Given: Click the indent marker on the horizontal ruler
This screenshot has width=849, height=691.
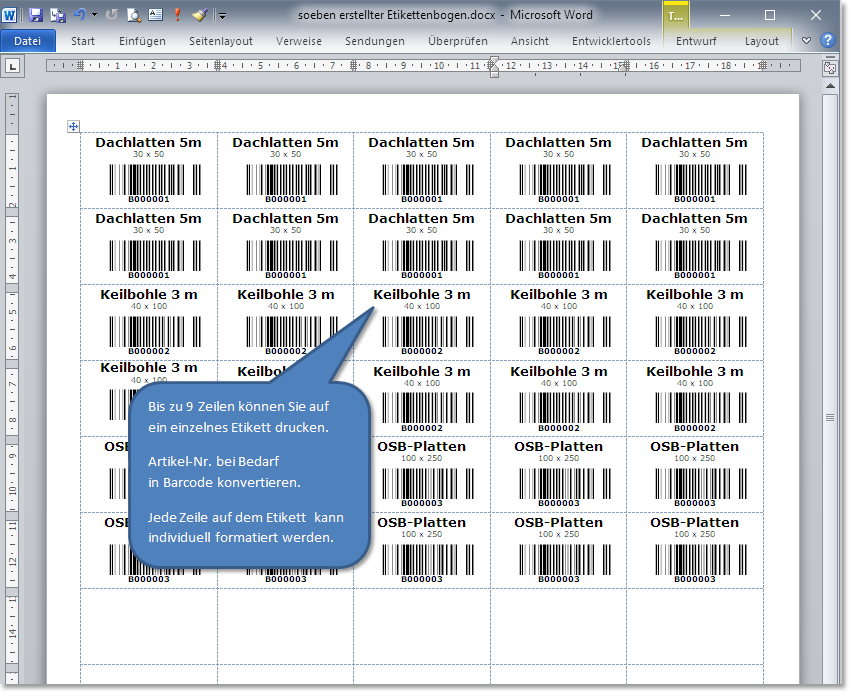Looking at the screenshot, I should (x=494, y=66).
